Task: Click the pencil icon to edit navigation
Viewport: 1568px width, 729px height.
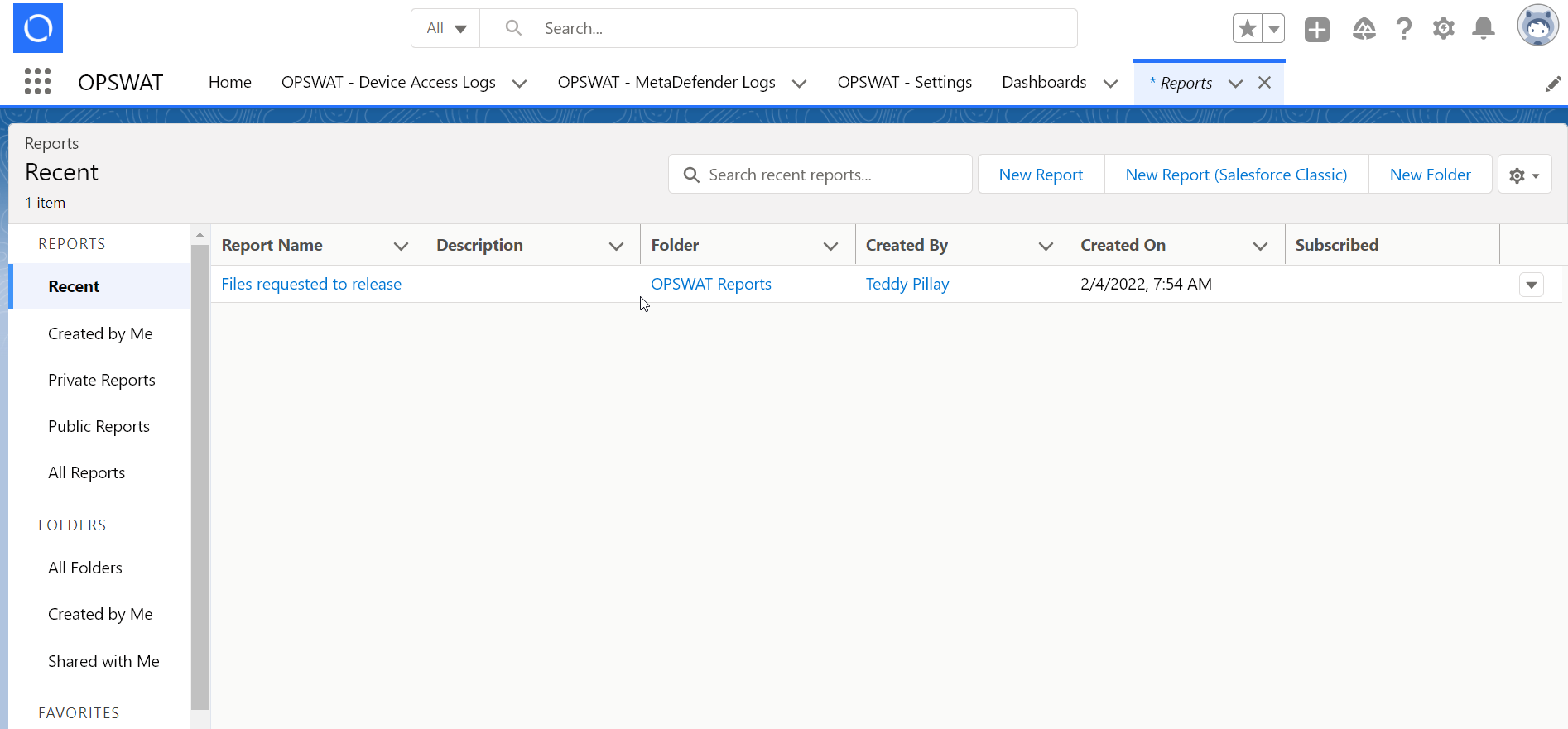Action: (x=1553, y=84)
